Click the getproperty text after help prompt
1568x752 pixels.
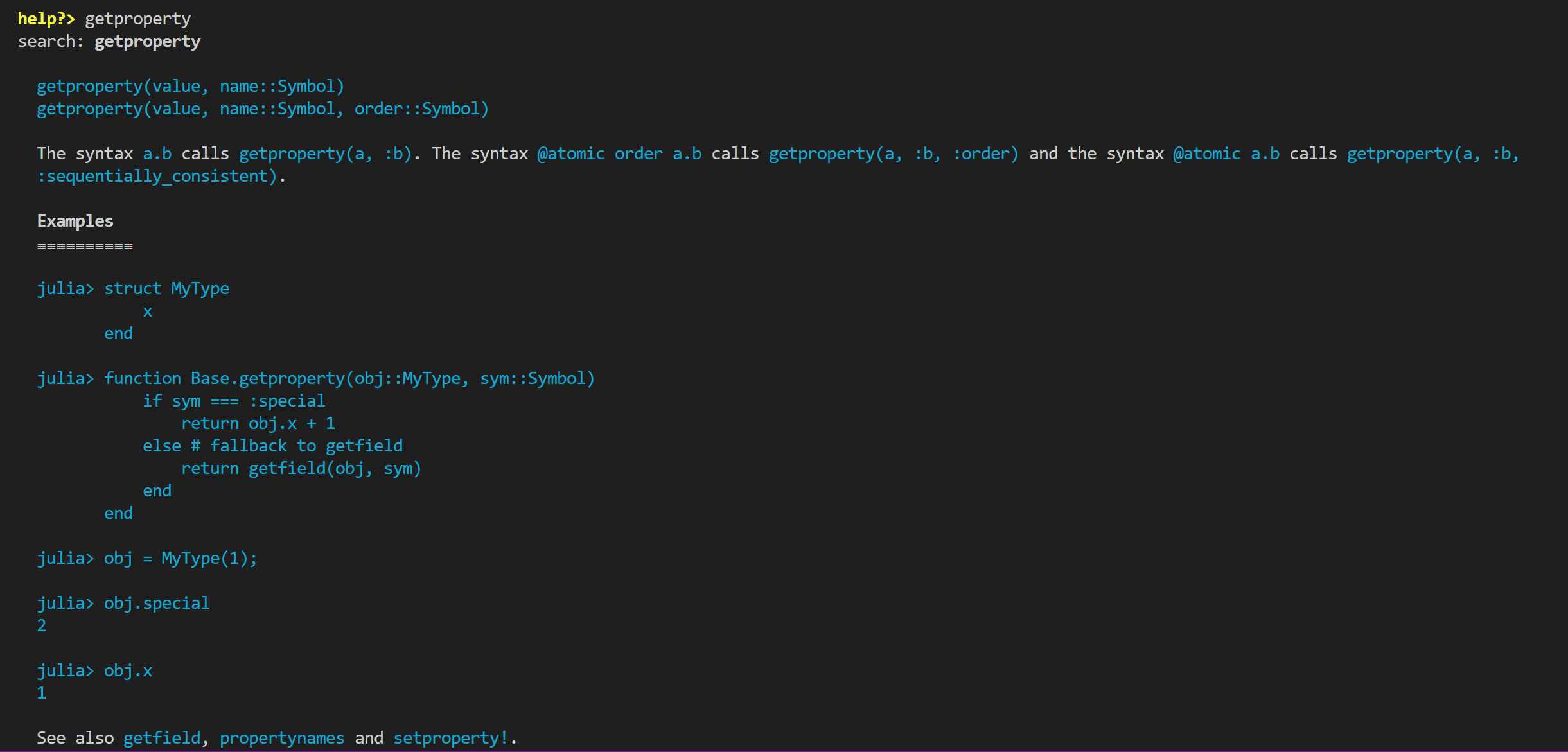click(x=137, y=19)
